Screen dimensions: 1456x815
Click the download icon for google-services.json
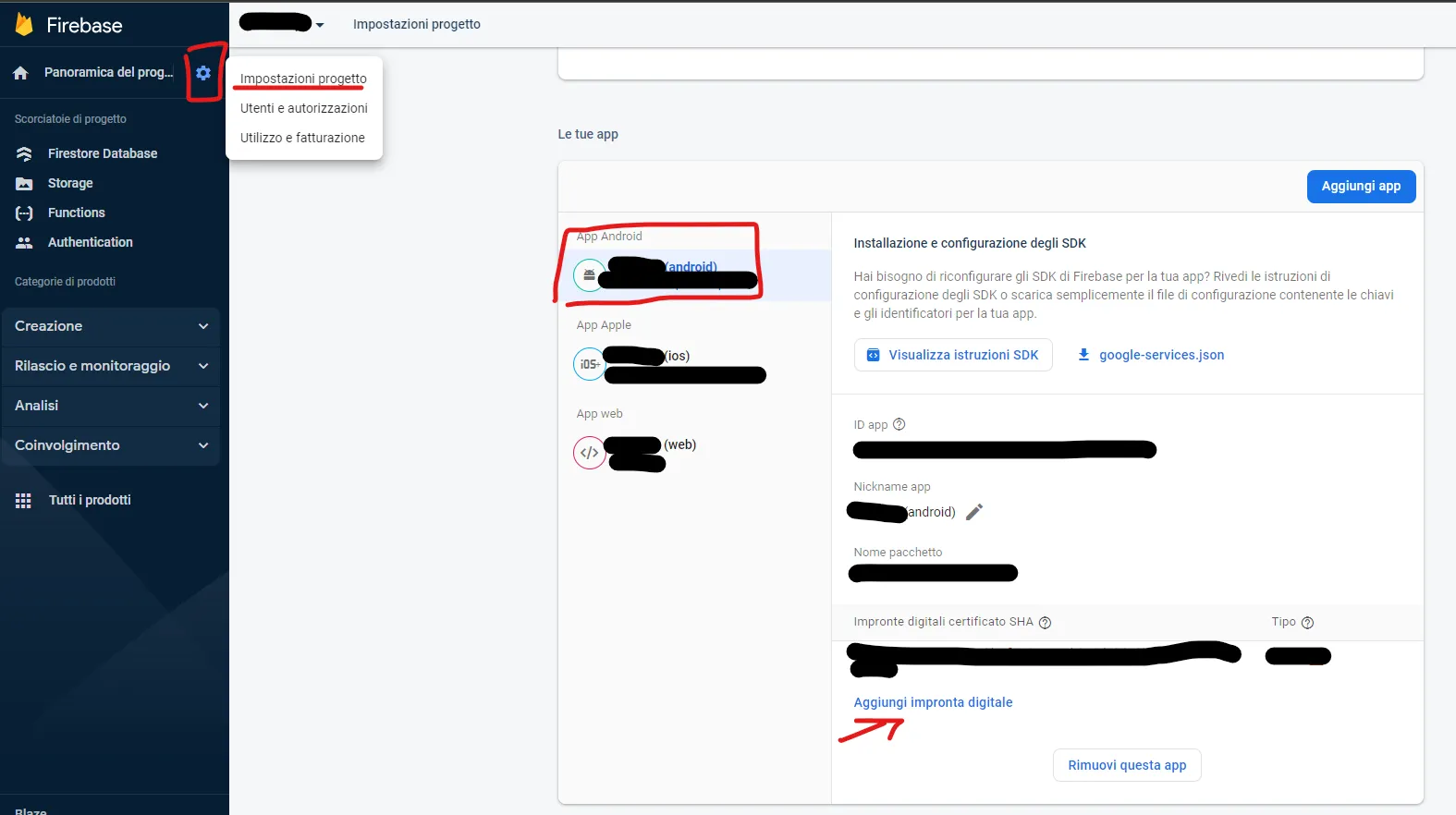click(x=1083, y=355)
